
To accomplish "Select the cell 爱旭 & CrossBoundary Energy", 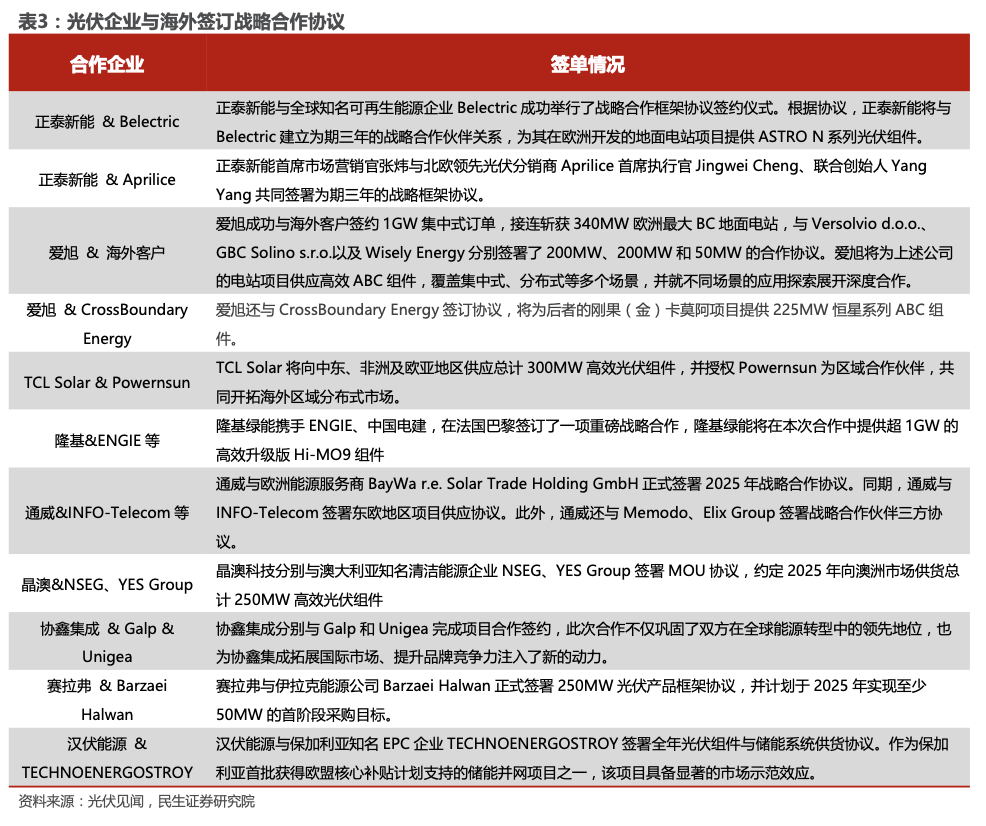I will [x=107, y=324].
